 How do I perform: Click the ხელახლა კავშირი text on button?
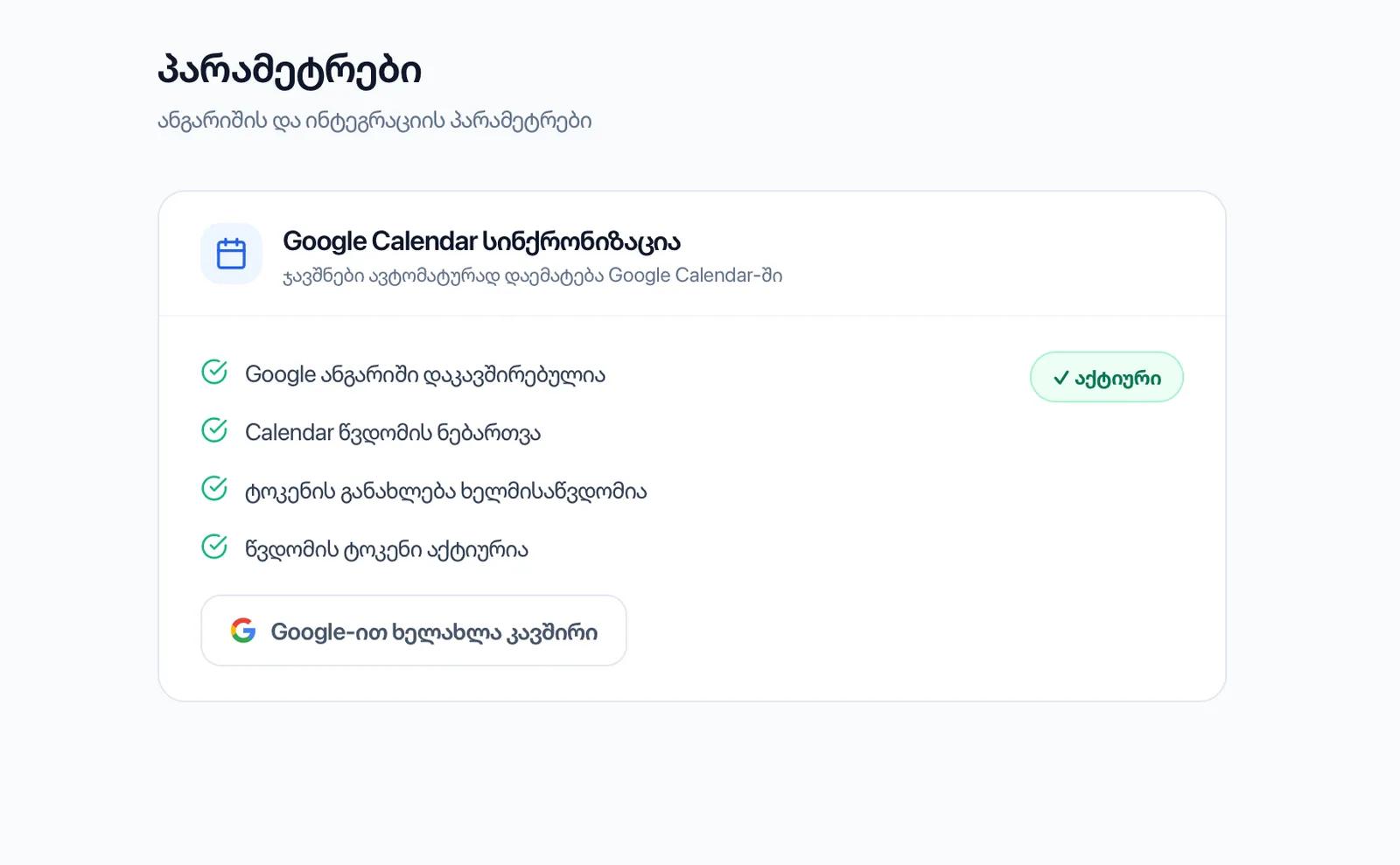pos(494,632)
